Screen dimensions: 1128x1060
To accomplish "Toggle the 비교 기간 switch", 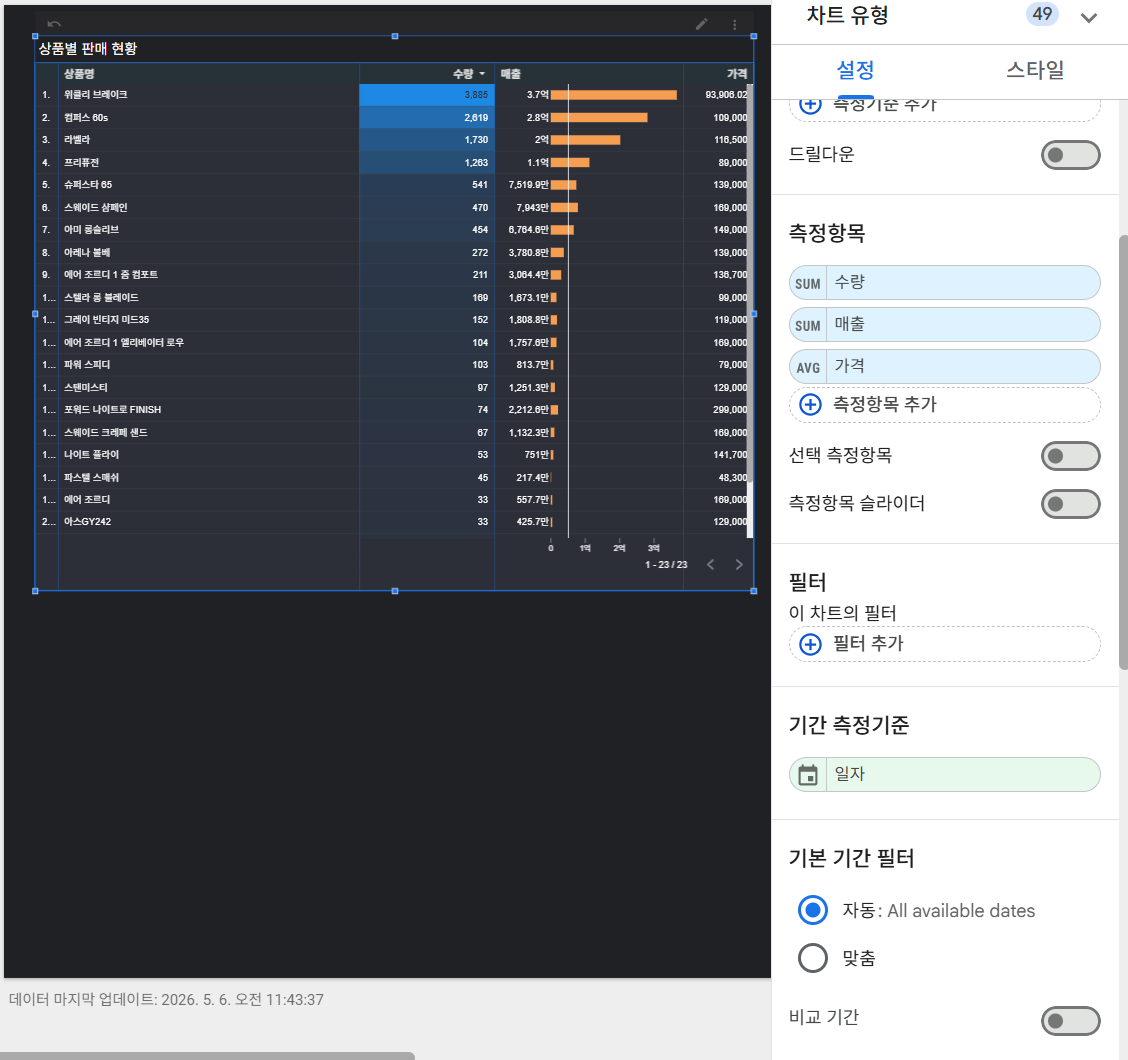I will [x=1070, y=1020].
